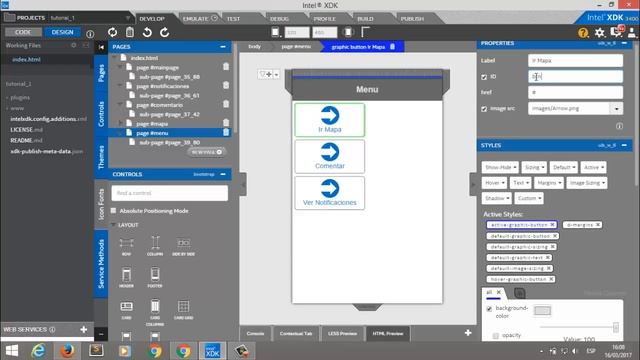
Task: Open the Sizing styles dropdown
Action: point(534,167)
